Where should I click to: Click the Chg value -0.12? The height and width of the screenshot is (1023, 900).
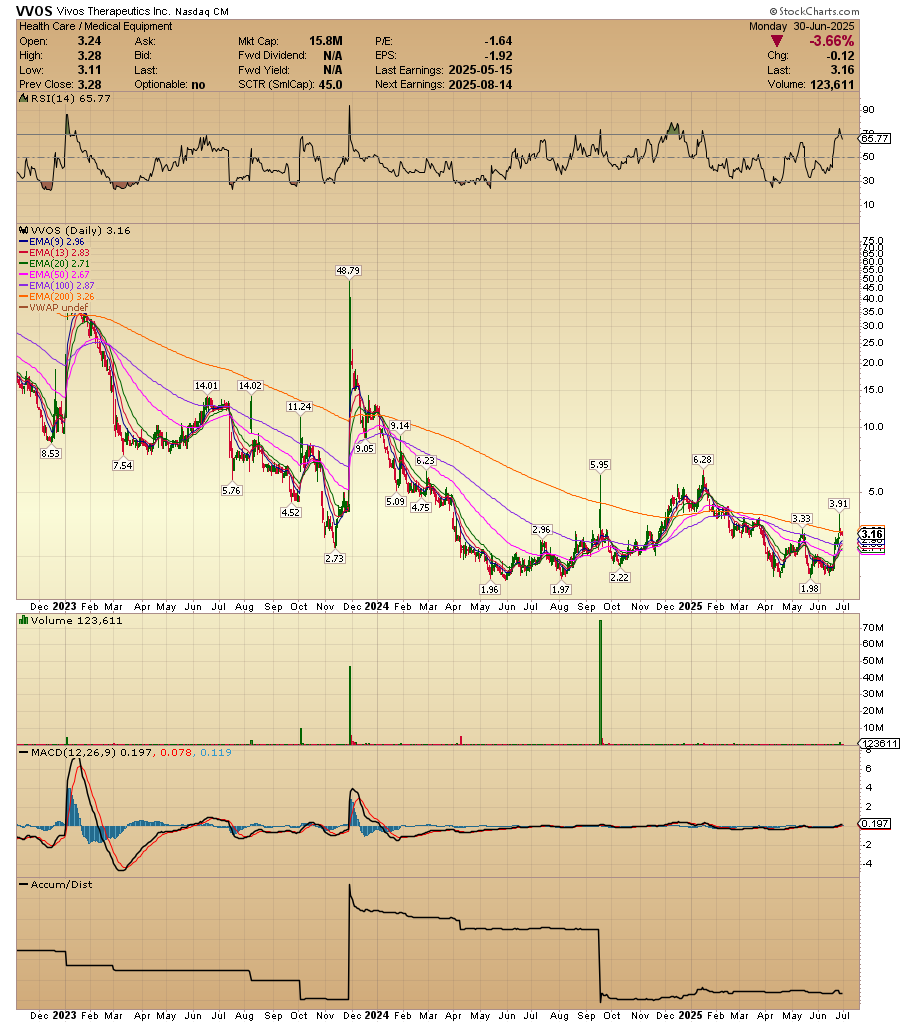(x=841, y=55)
